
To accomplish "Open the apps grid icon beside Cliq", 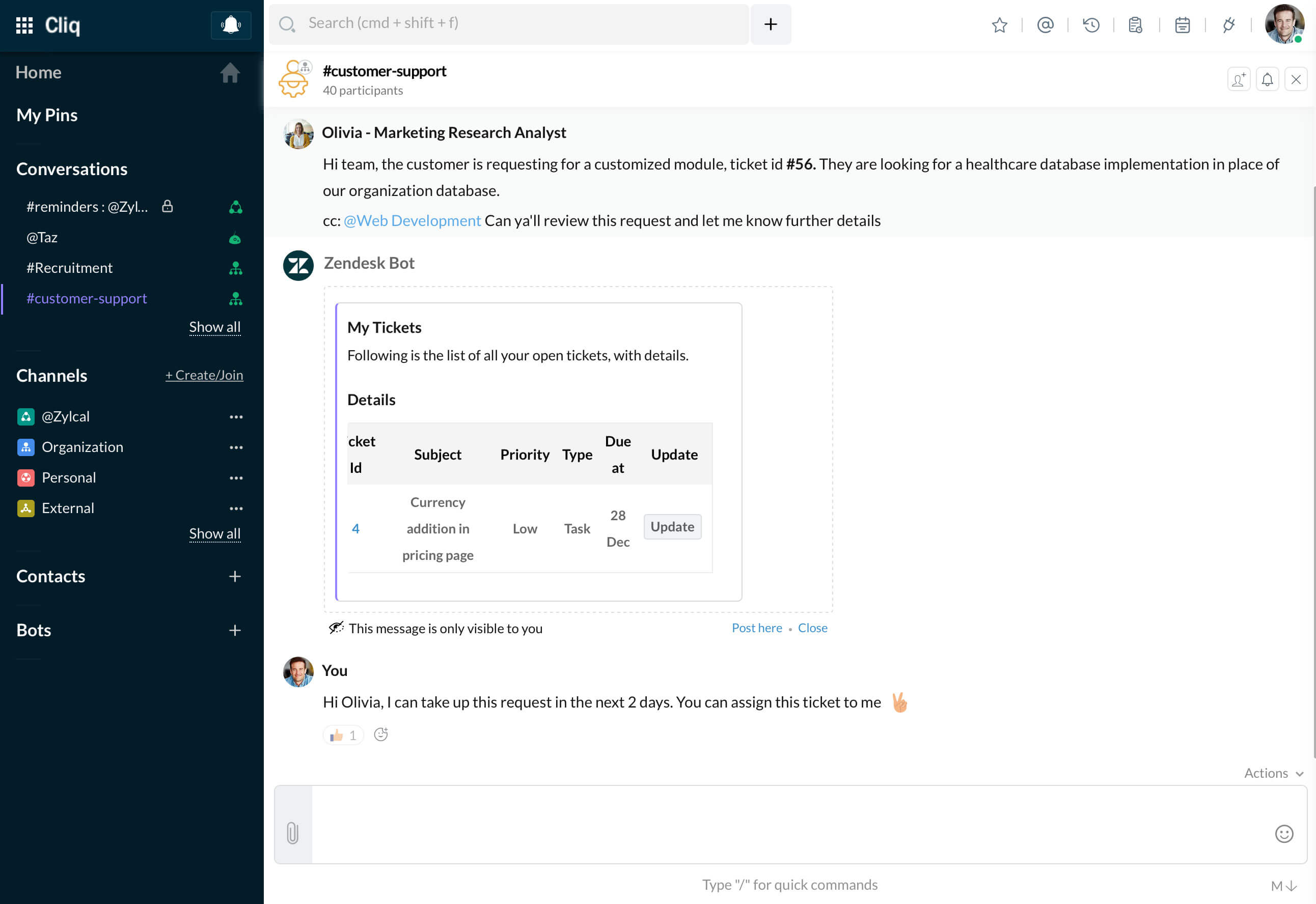I will [x=24, y=25].
